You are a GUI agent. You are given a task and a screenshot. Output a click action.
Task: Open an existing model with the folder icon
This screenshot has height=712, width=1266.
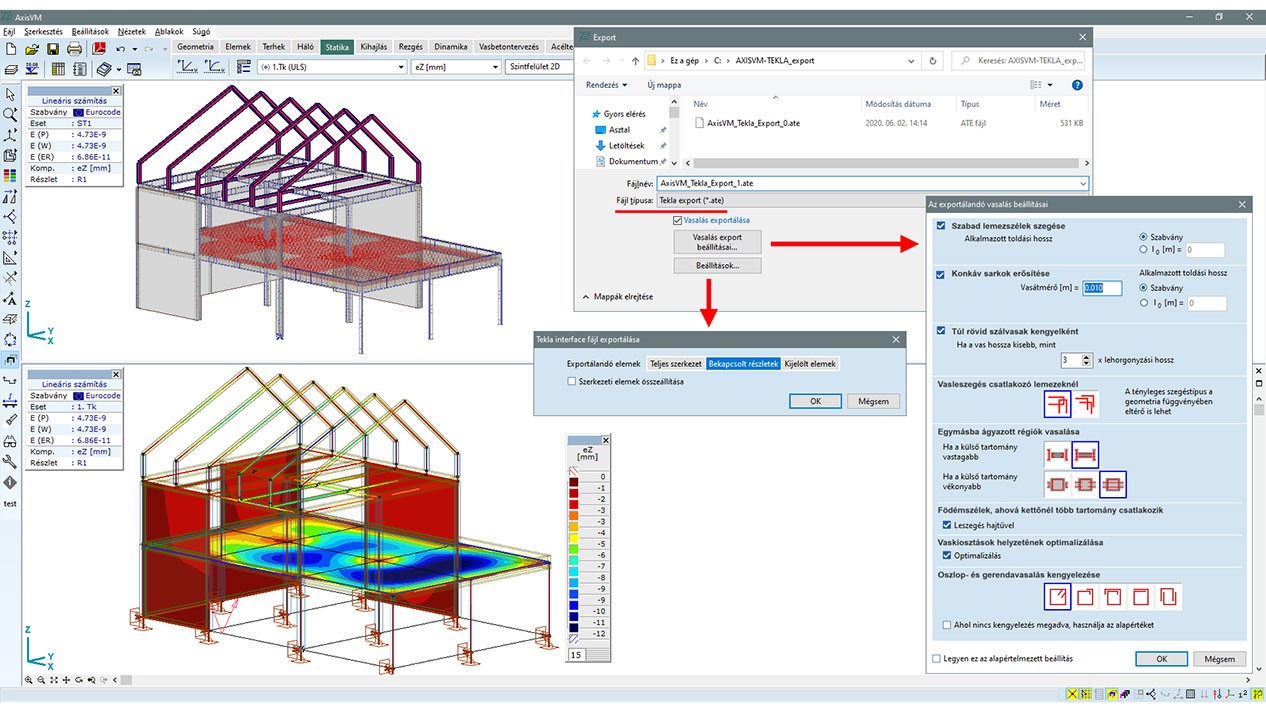coord(32,48)
